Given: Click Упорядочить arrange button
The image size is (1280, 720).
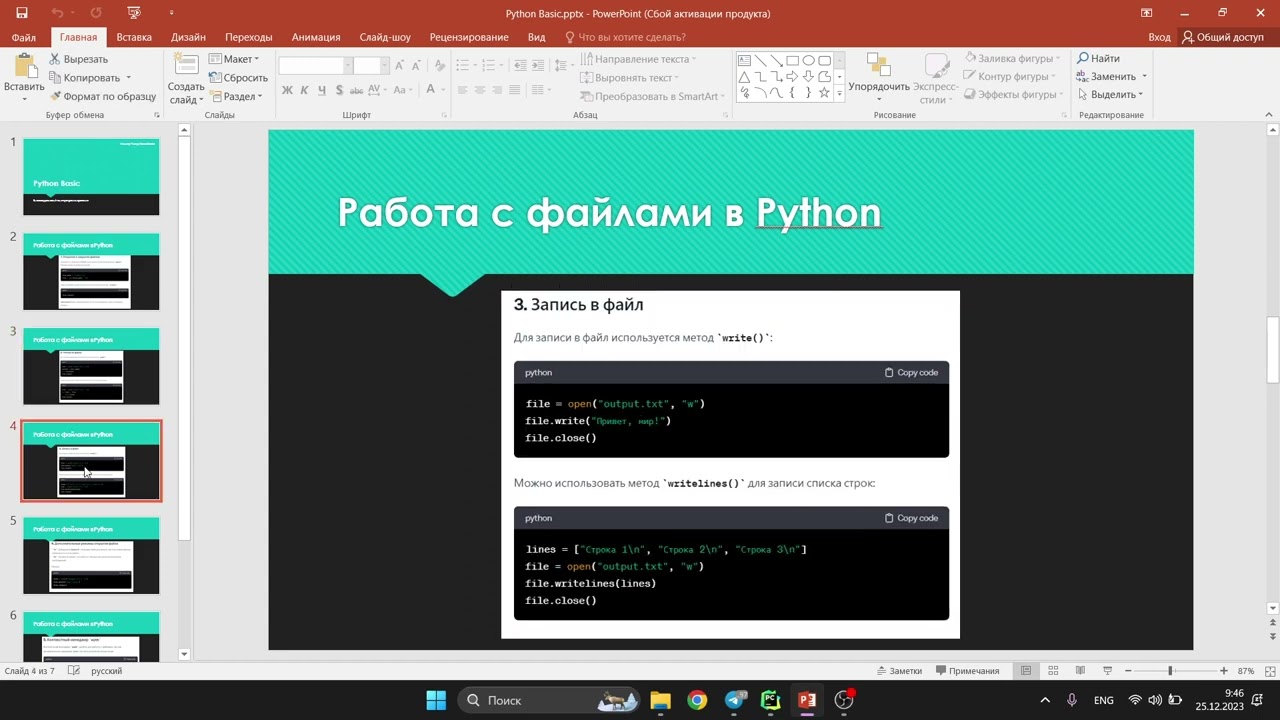Looking at the screenshot, I should coord(879,78).
